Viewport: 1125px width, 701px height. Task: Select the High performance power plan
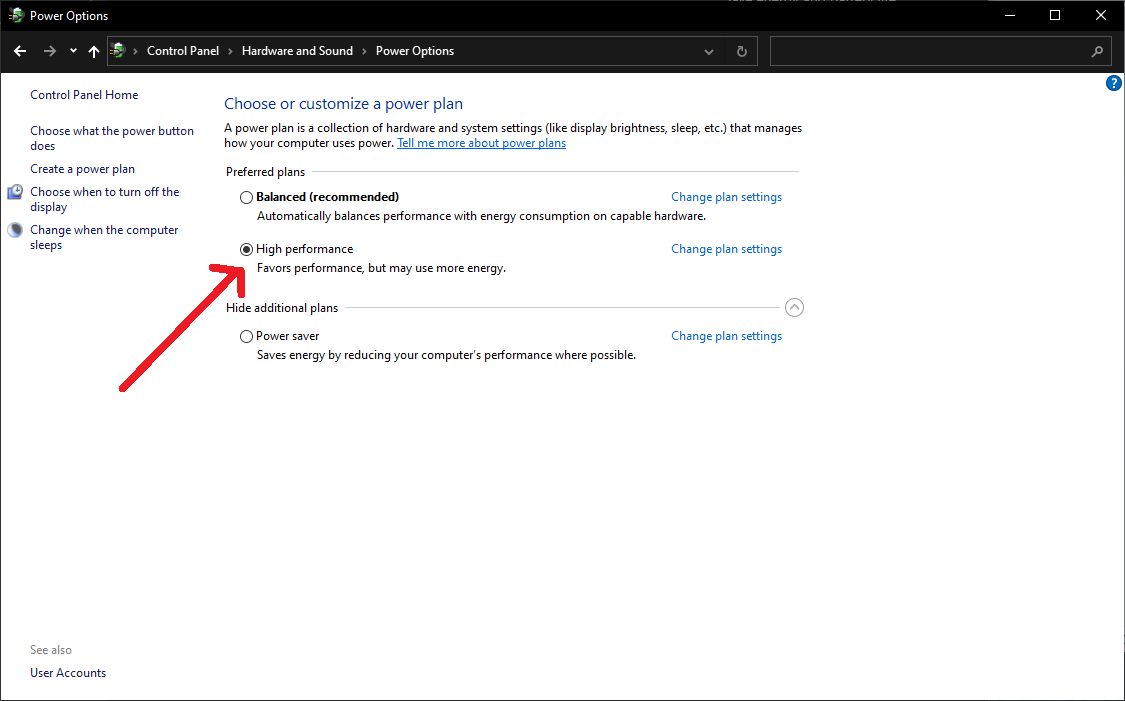(246, 249)
